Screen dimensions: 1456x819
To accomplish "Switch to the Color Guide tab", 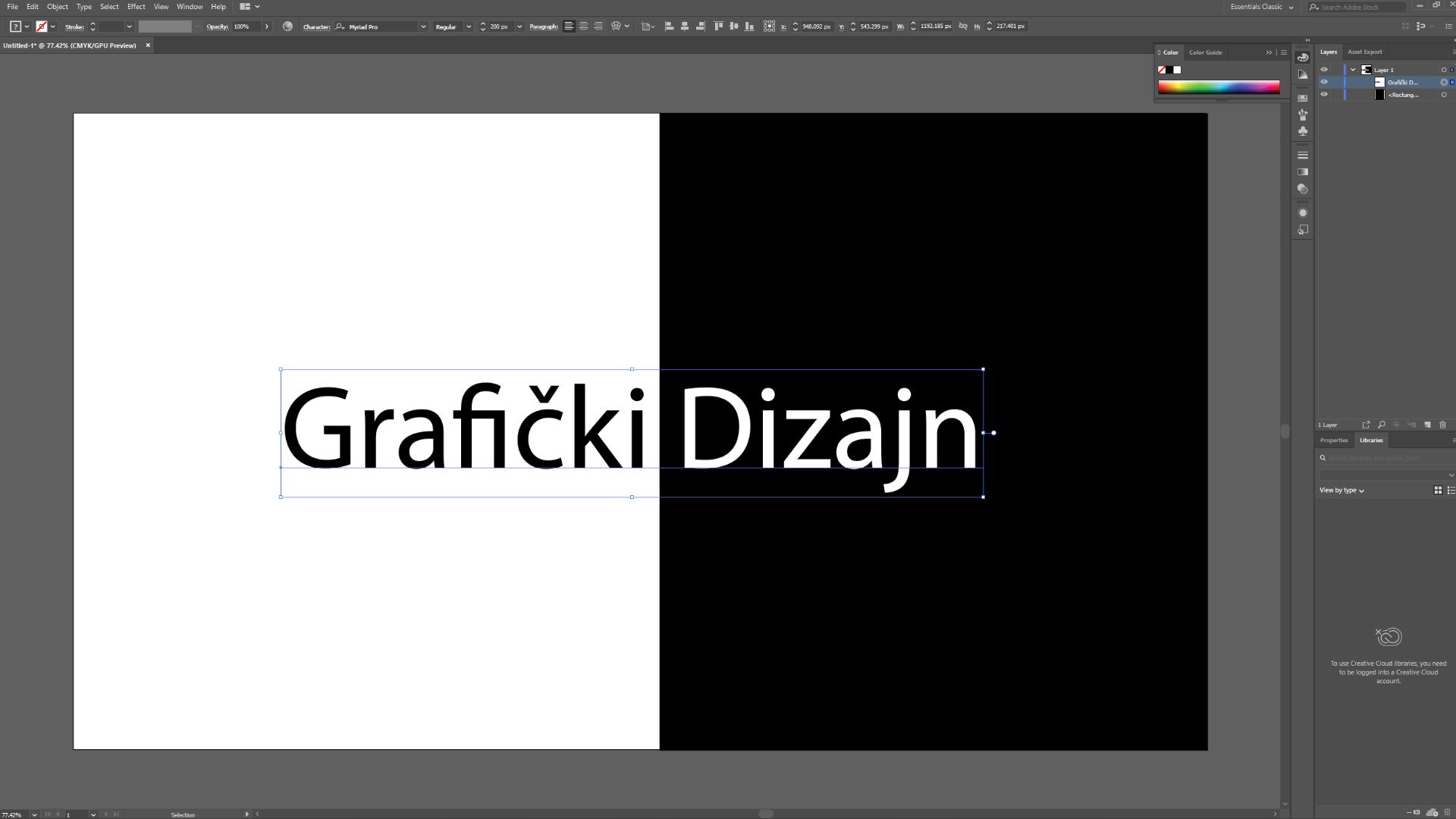I will tap(1205, 52).
